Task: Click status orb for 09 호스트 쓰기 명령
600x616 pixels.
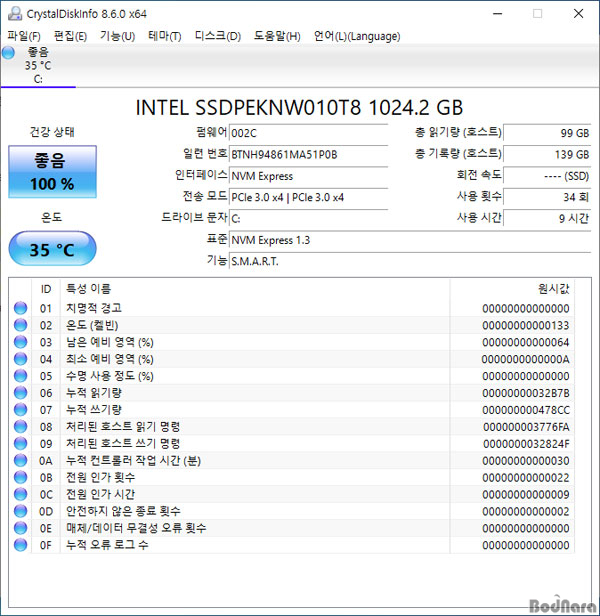Action: tap(20, 443)
